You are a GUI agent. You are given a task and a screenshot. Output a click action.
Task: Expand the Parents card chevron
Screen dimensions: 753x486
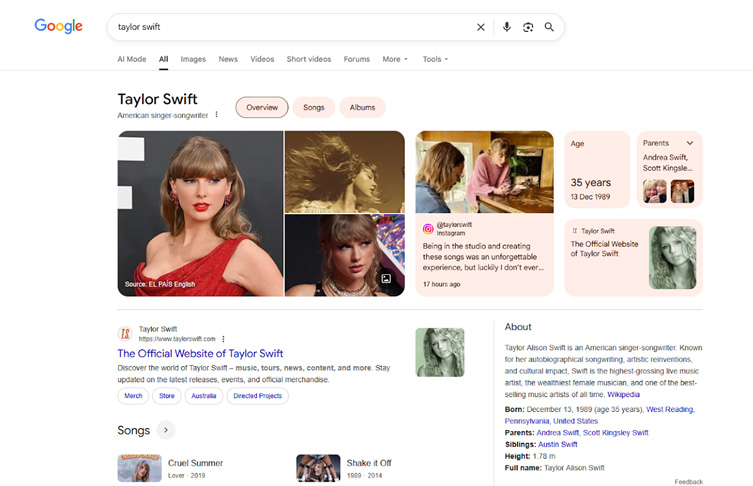click(689, 143)
